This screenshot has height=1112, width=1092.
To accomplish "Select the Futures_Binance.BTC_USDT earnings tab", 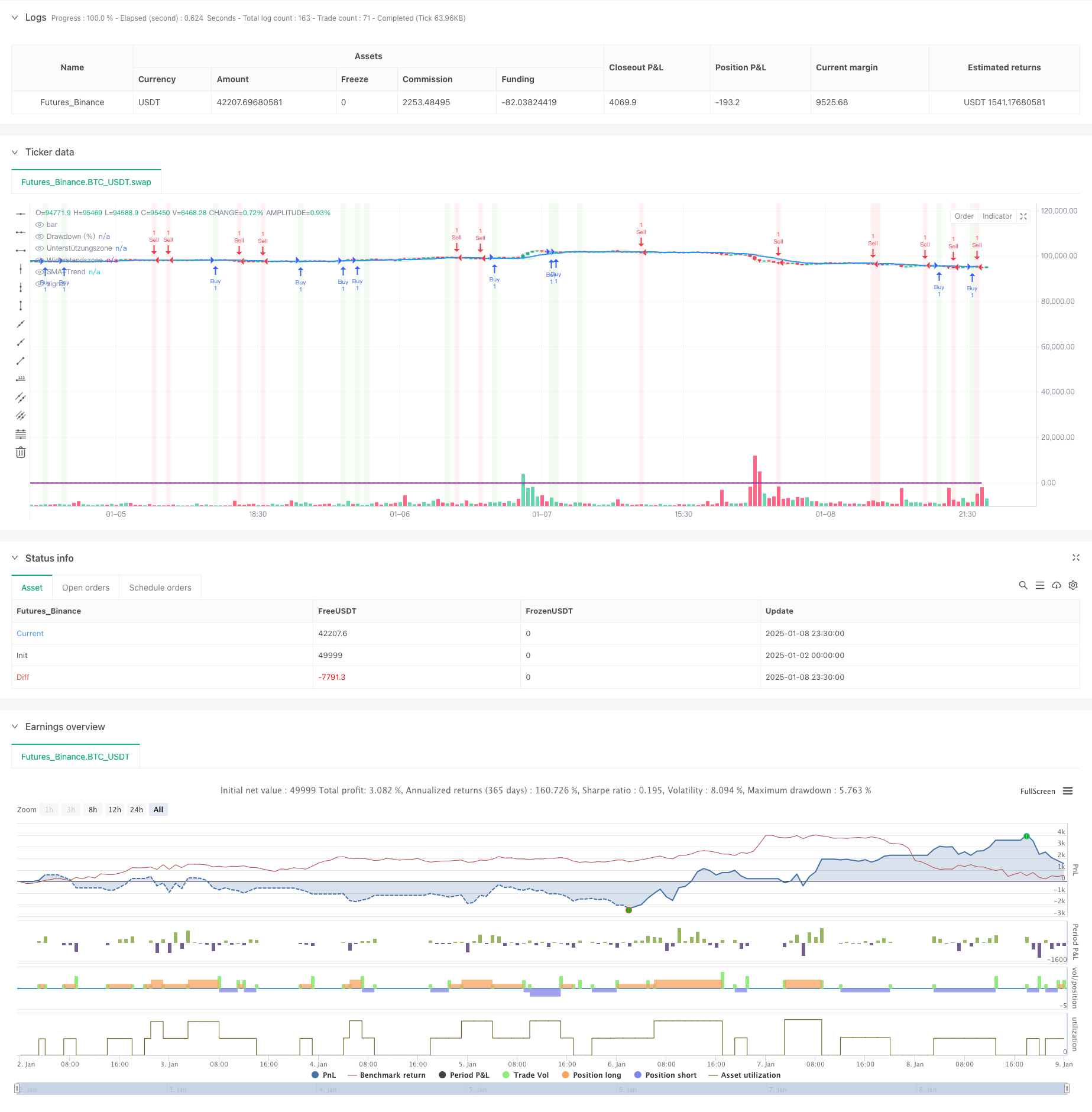I will (76, 757).
